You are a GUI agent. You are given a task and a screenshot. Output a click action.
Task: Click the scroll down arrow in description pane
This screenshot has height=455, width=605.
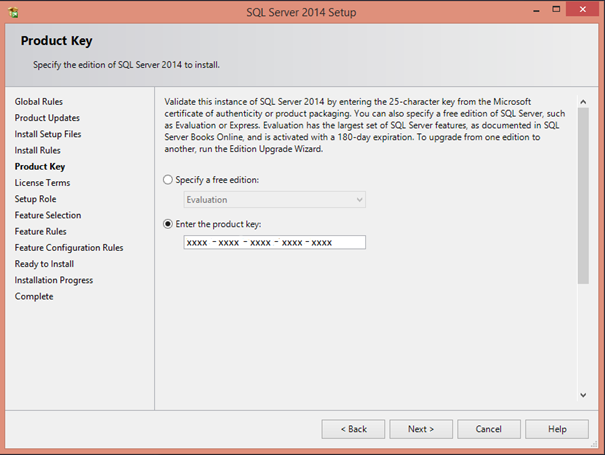(583, 395)
